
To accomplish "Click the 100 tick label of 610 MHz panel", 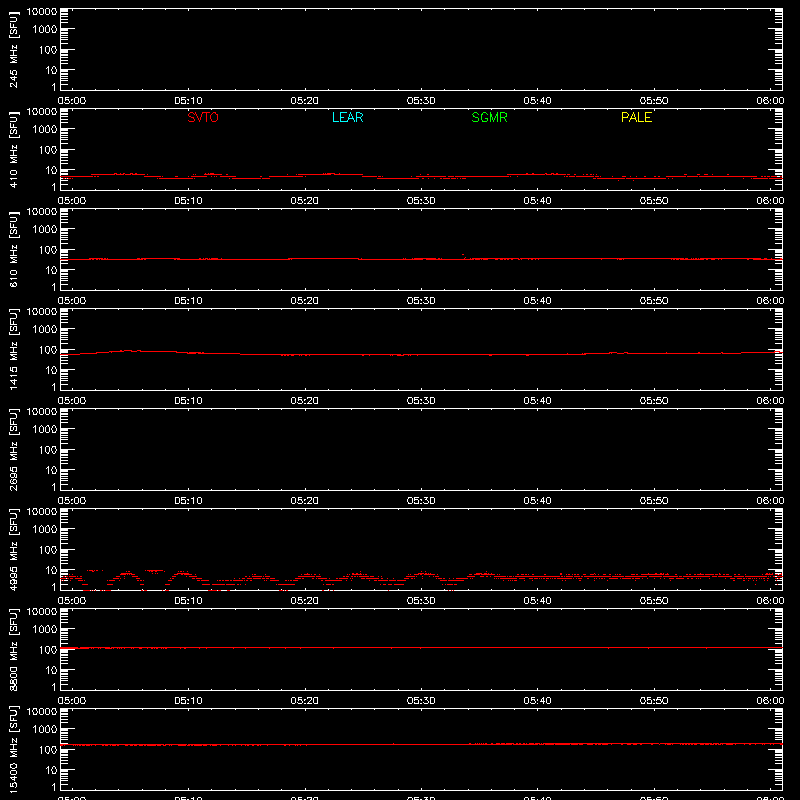I will [x=48, y=250].
